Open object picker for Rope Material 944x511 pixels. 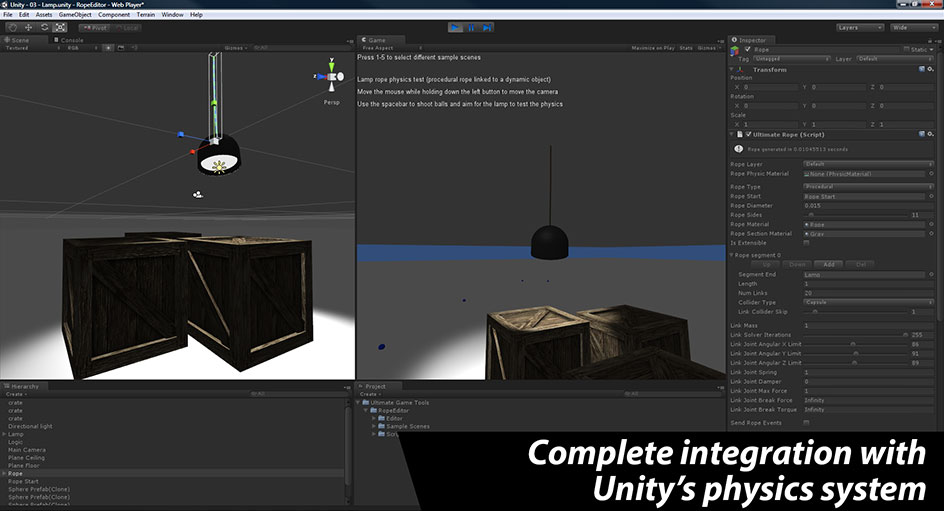[931, 224]
